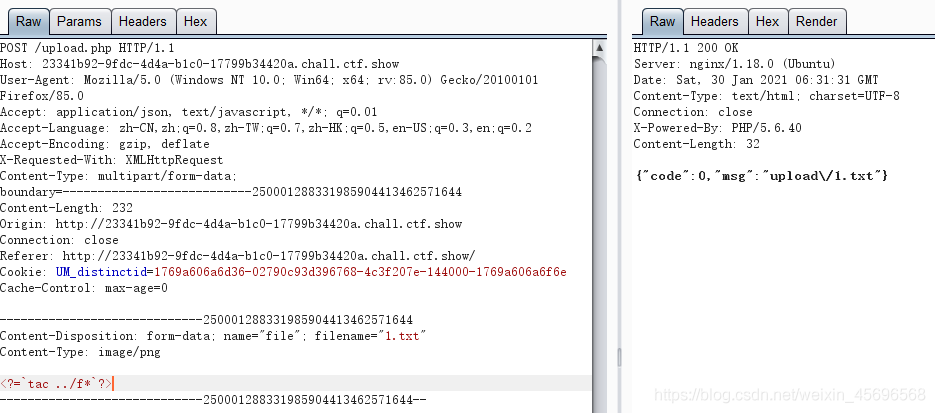Switch to request Raw tab
Screen dimensions: 935x413
point(28,21)
